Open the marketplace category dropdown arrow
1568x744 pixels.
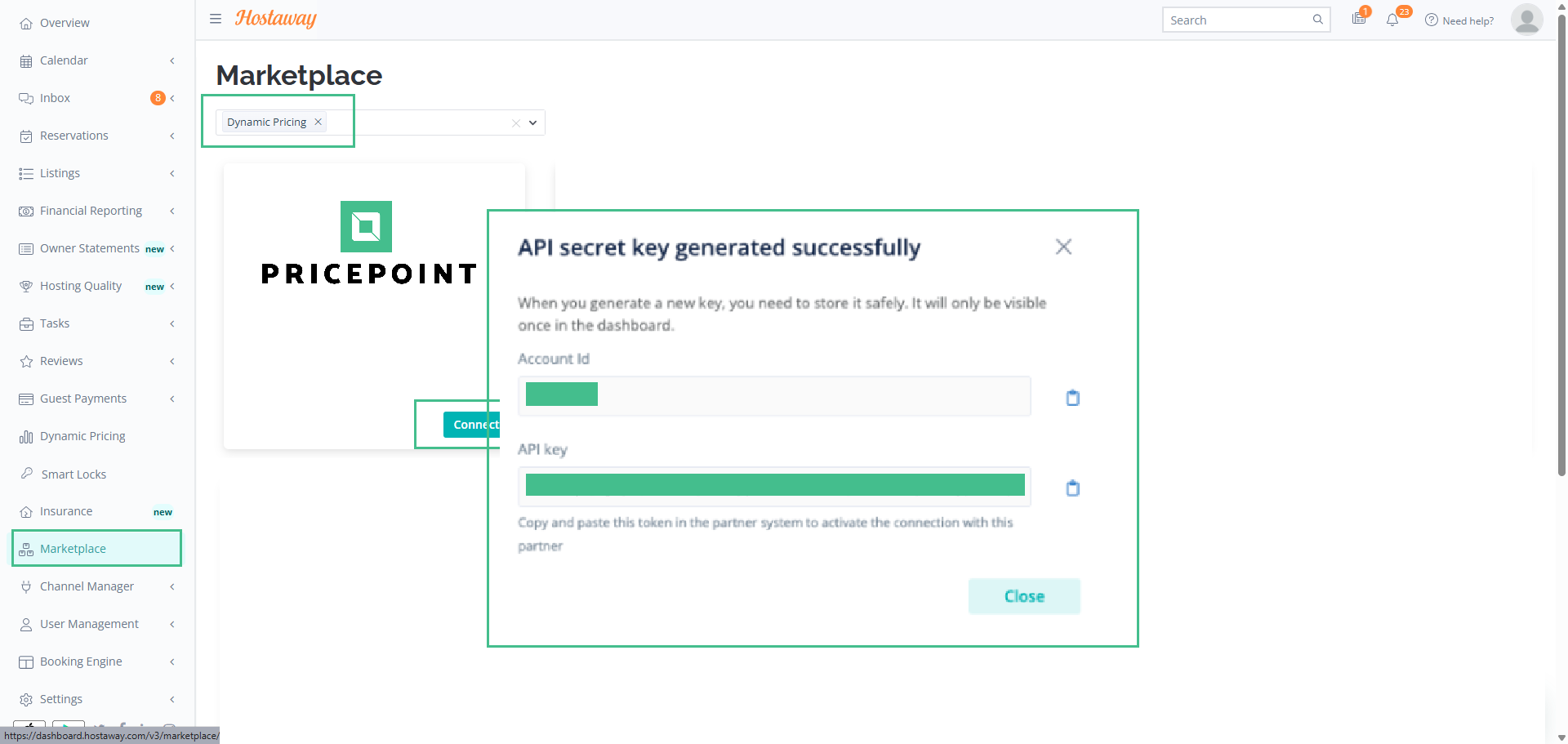pyautogui.click(x=533, y=123)
